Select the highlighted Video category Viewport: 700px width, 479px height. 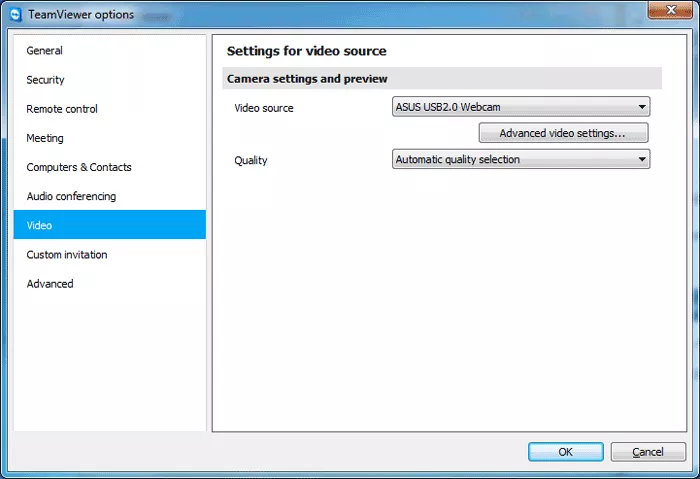109,225
